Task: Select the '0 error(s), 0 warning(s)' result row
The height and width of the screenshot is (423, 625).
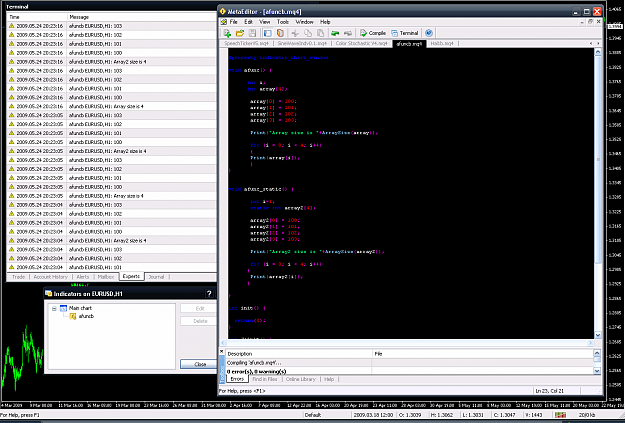Action: (x=409, y=371)
